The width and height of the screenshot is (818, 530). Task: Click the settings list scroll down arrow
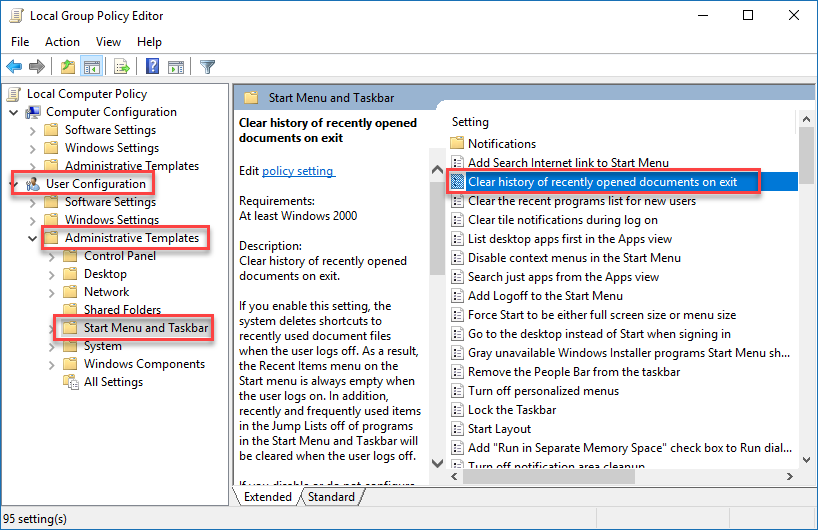click(807, 460)
